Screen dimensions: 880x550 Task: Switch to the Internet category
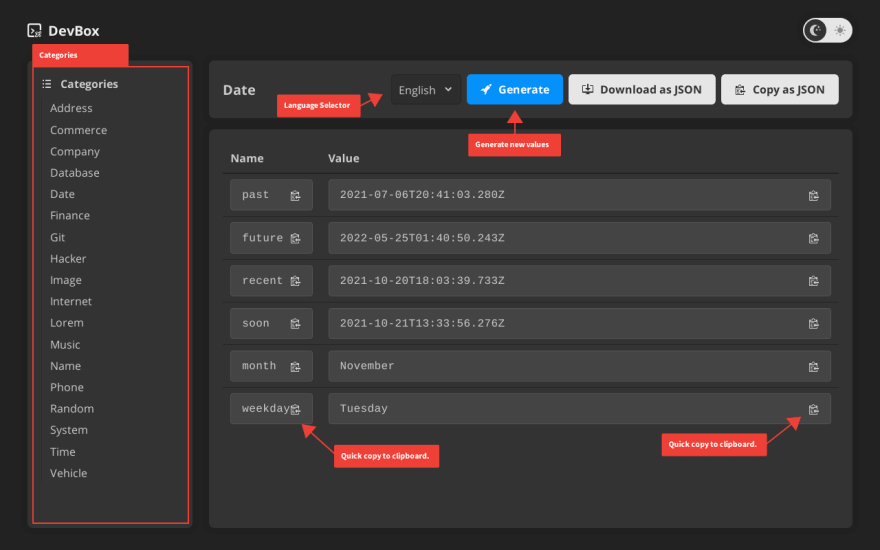click(71, 301)
